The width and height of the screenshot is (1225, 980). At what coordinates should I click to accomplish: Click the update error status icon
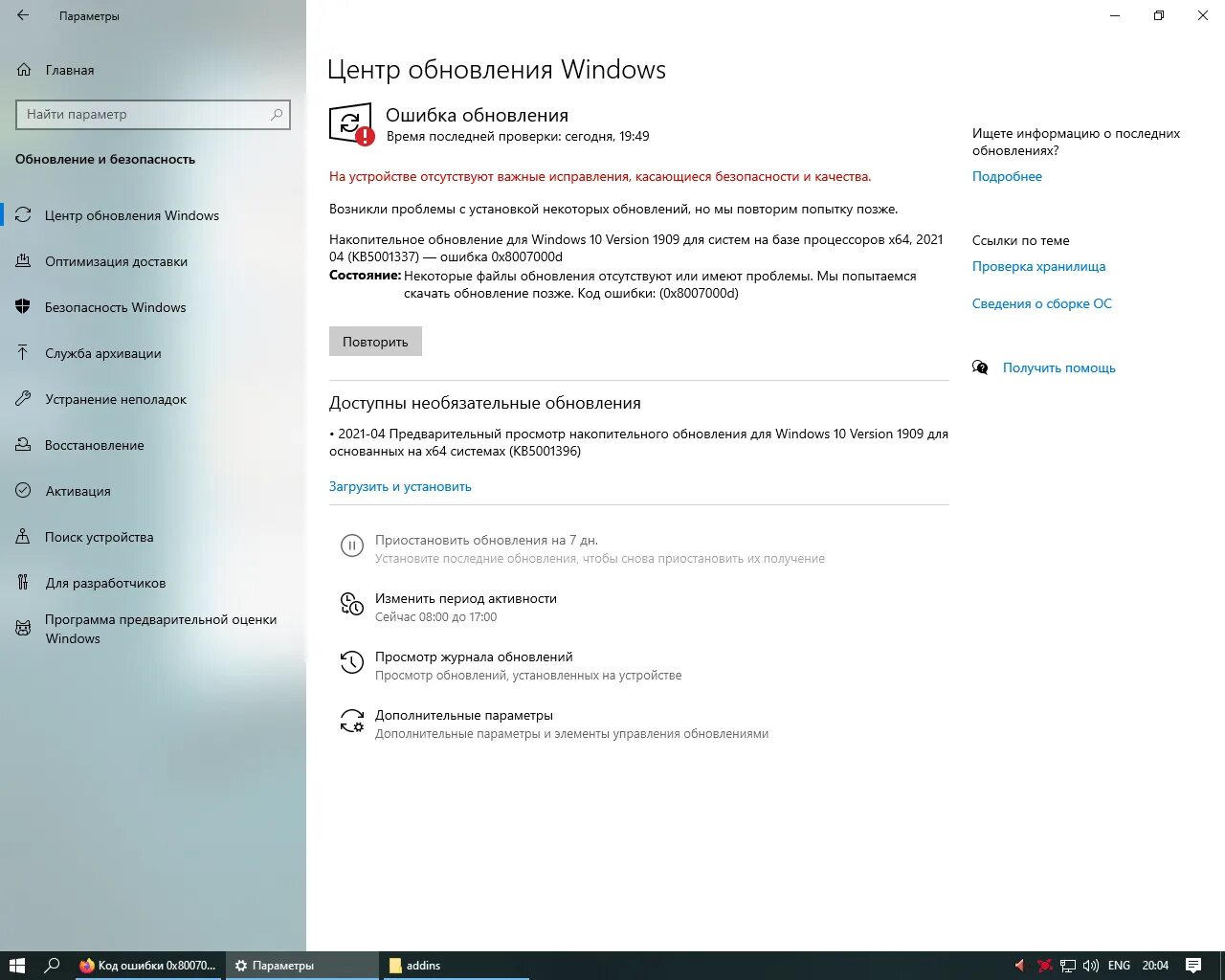(350, 124)
